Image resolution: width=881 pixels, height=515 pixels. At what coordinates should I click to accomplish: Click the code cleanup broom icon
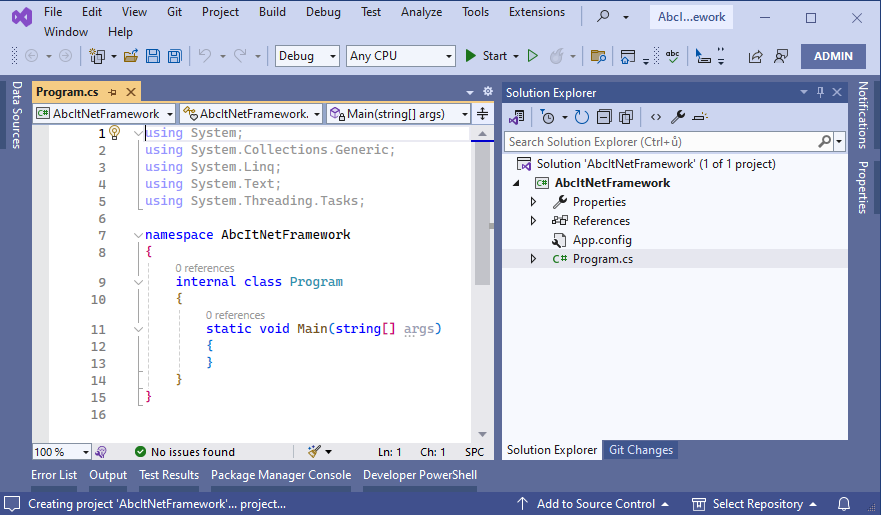(x=315, y=452)
